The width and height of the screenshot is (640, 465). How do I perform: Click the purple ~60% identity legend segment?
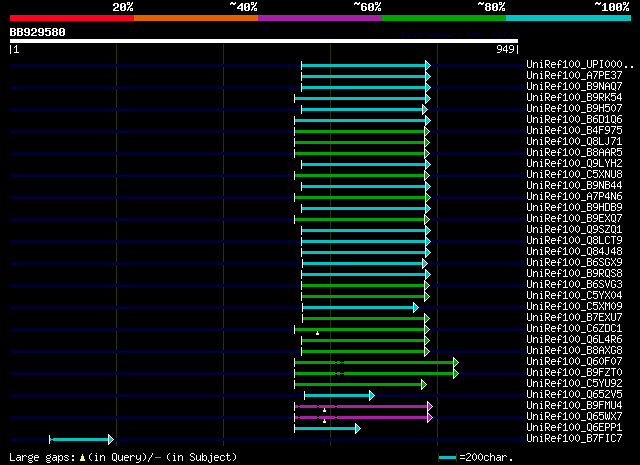pyautogui.click(x=320, y=18)
